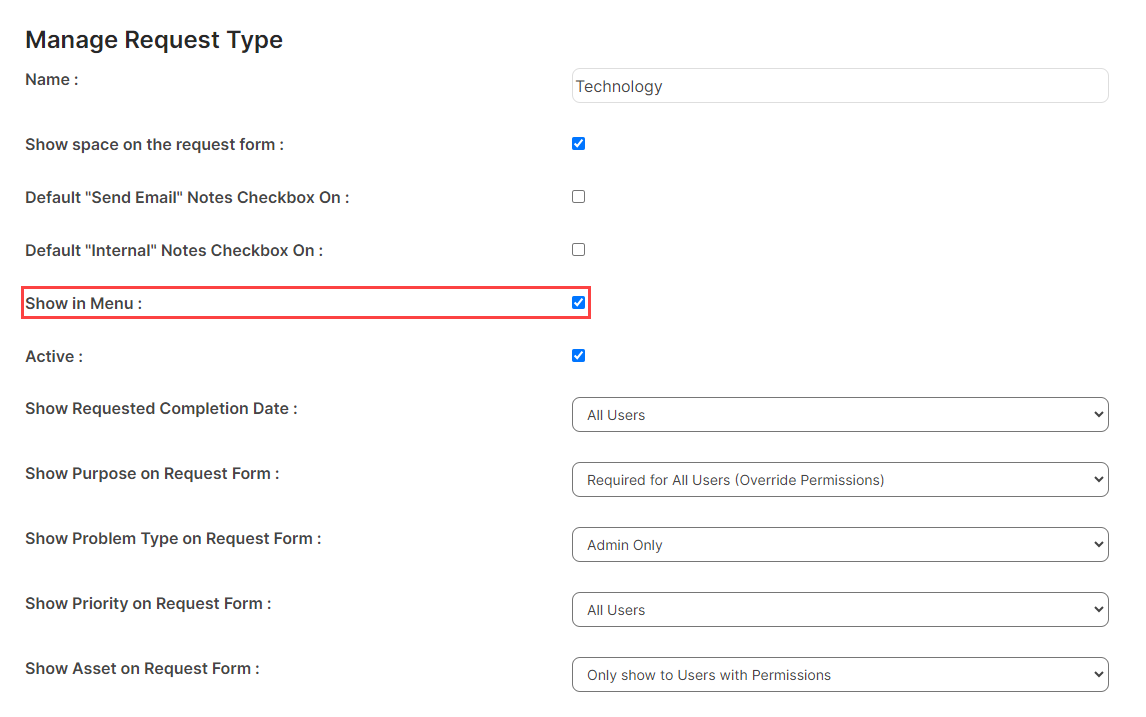1146x717 pixels.
Task: Open Show Priority on Request Form dropdown
Action: [x=840, y=610]
